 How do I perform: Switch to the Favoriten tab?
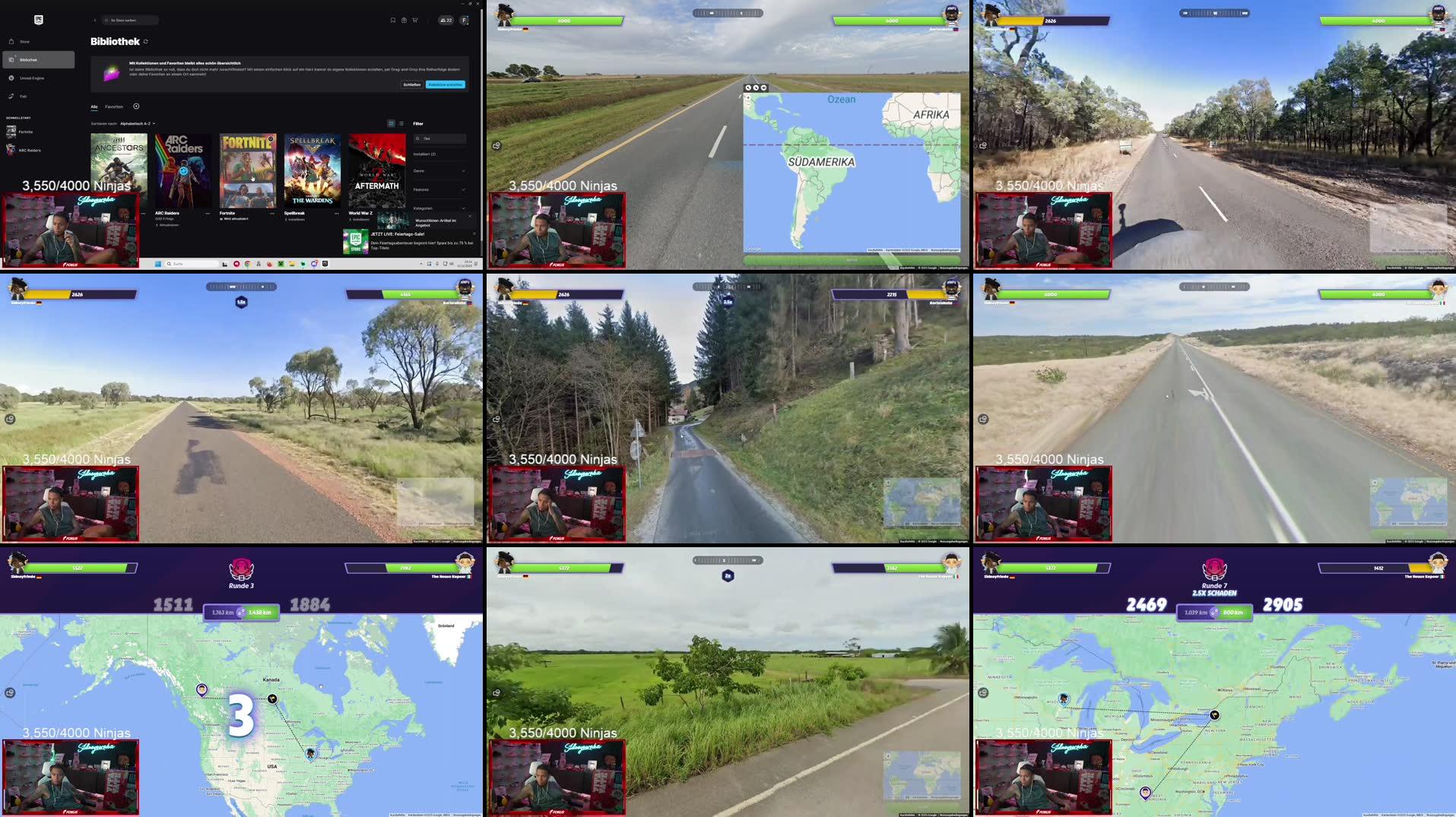(x=113, y=106)
